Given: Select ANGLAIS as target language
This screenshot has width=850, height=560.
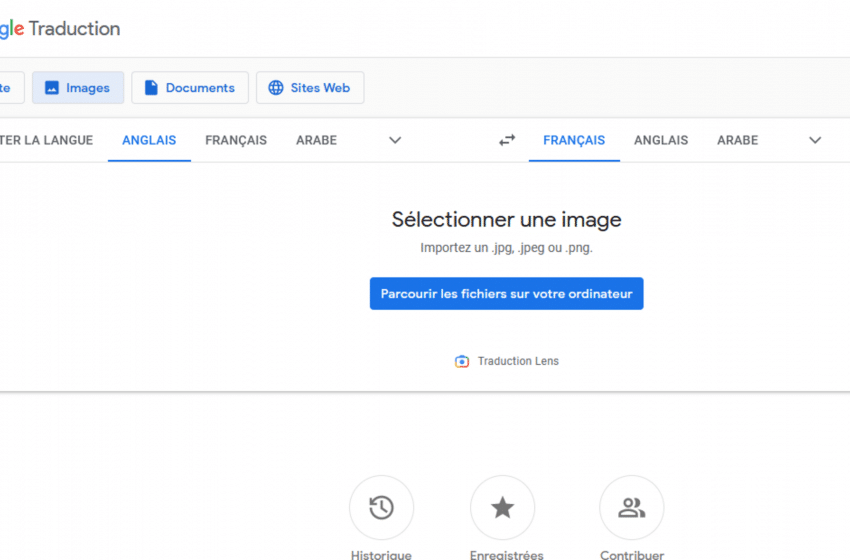Looking at the screenshot, I should click(x=661, y=140).
